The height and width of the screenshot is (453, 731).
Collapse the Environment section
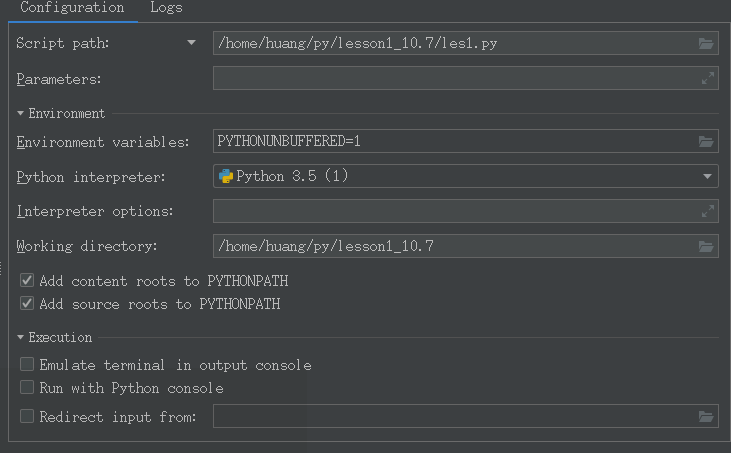click(x=21, y=113)
